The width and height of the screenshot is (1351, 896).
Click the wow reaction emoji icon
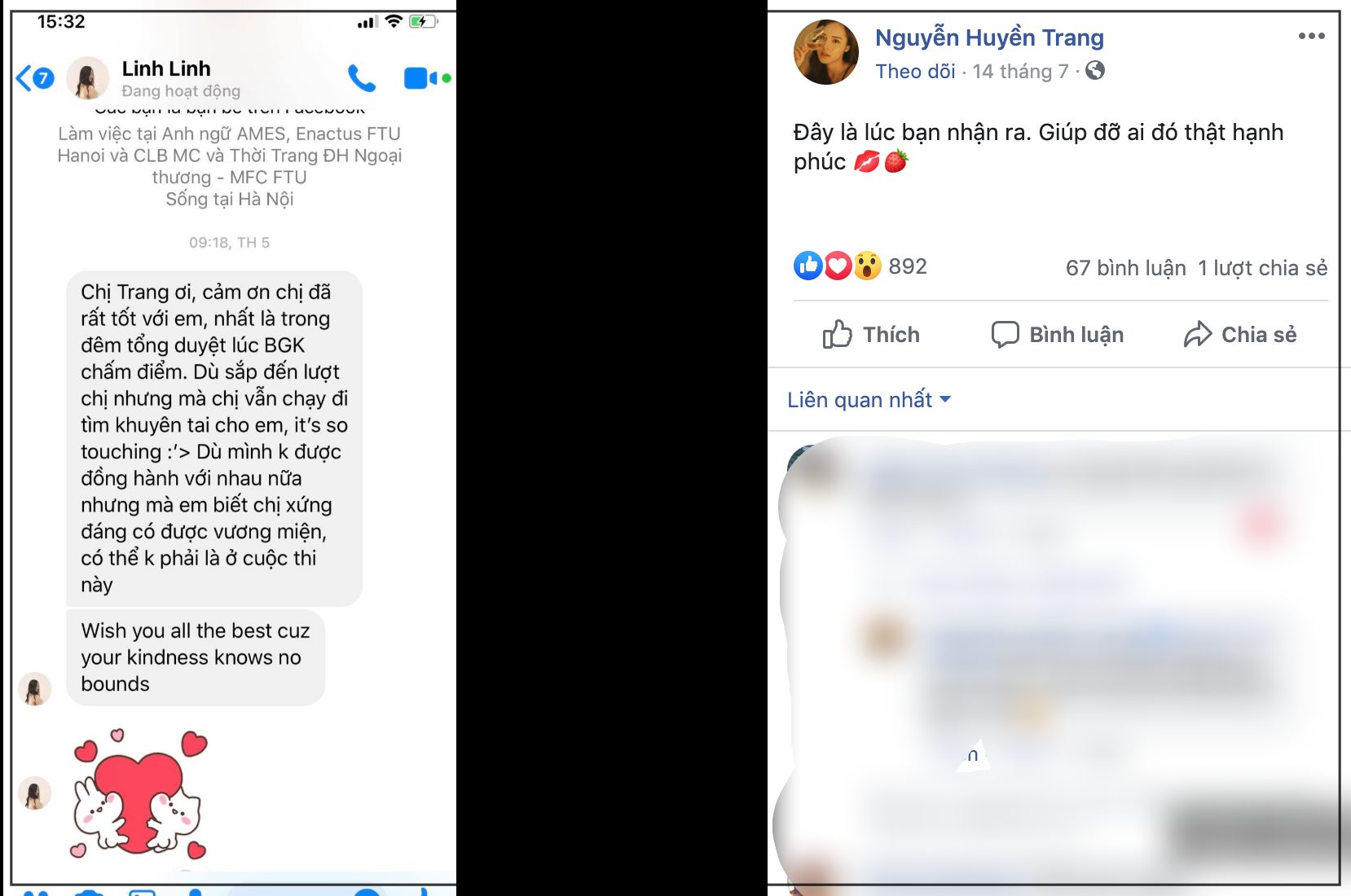pyautogui.click(x=867, y=266)
